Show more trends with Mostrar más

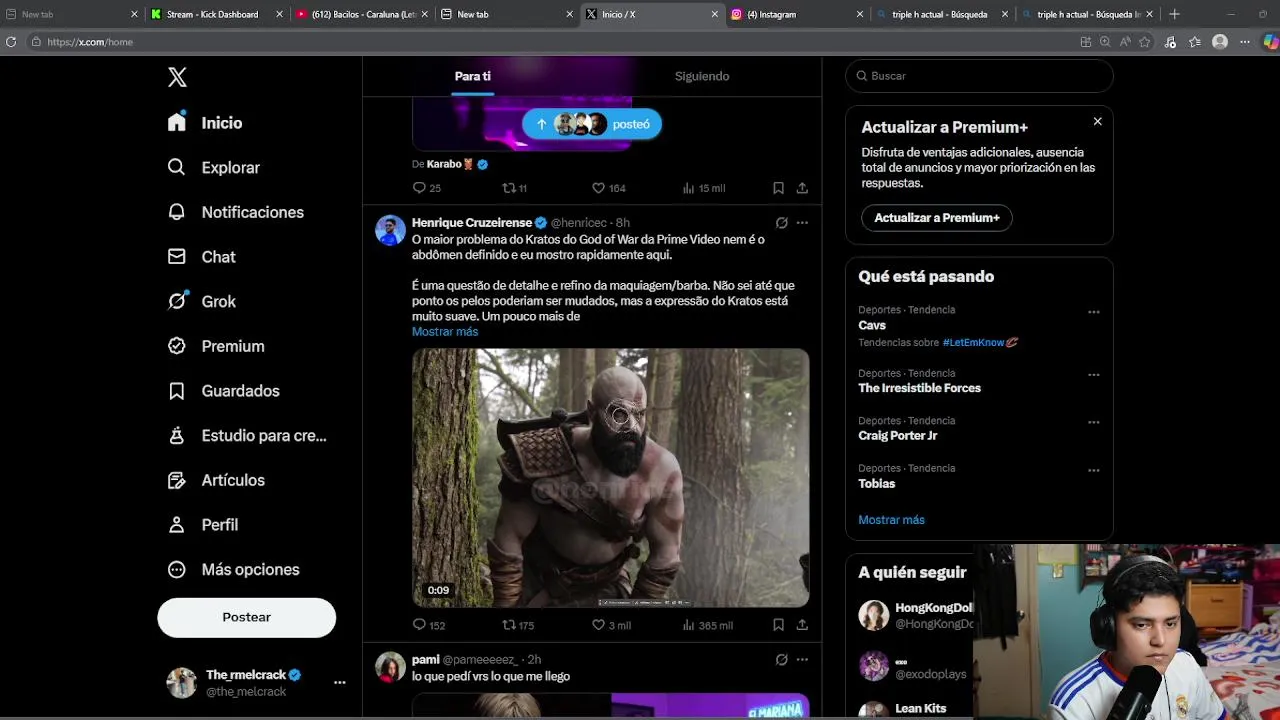pos(891,520)
